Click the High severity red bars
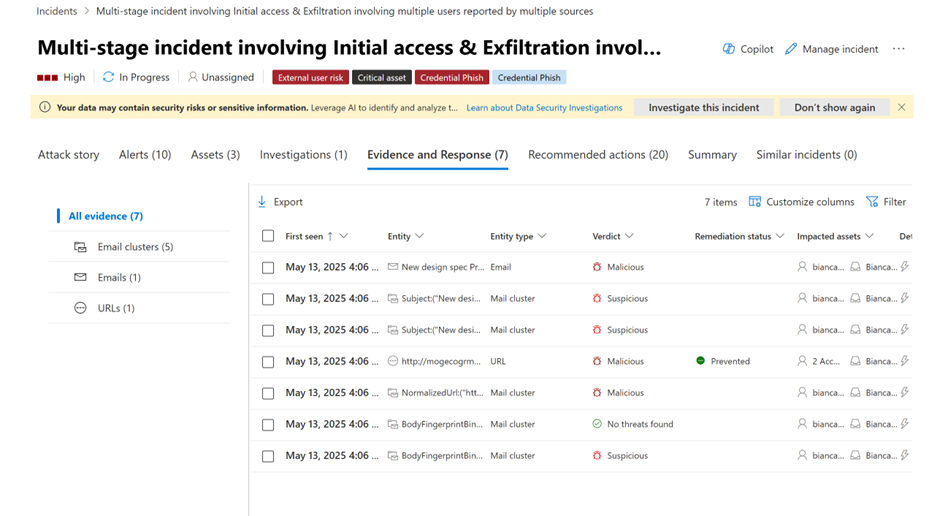Screen dimensions: 940x516 coord(47,77)
